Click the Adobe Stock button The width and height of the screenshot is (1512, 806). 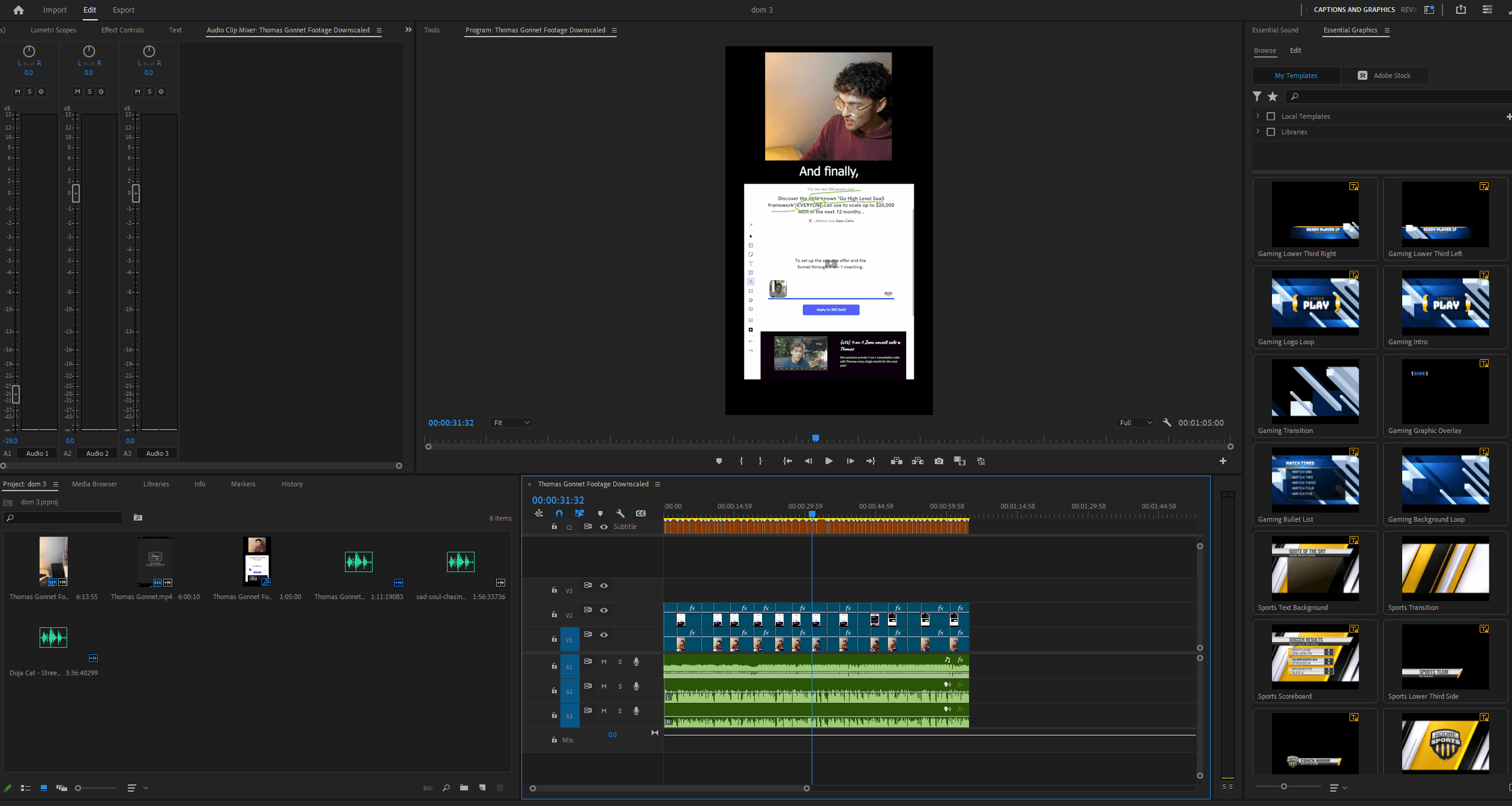1385,76
